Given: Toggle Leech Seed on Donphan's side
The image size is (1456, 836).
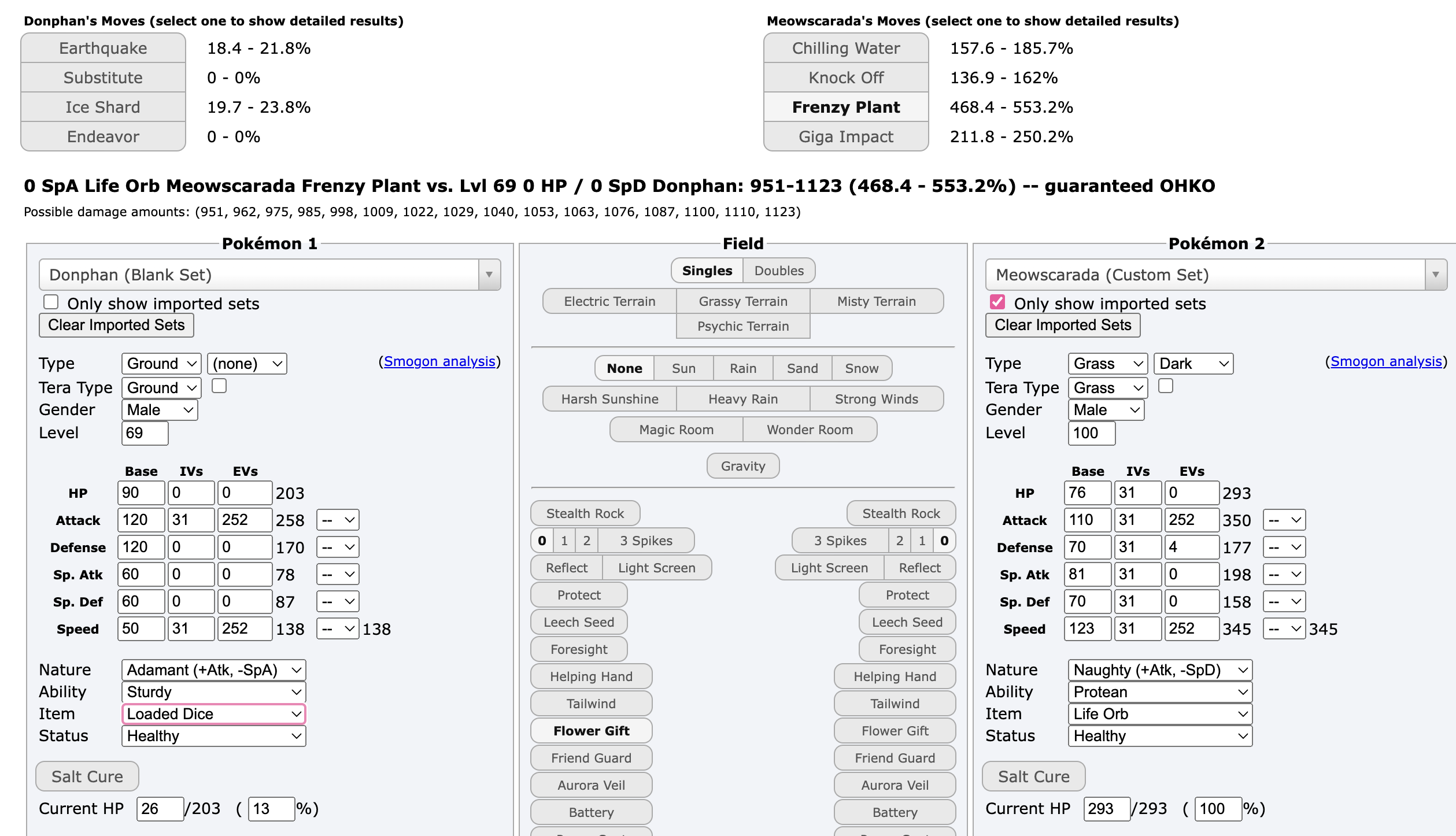Looking at the screenshot, I should (579, 622).
